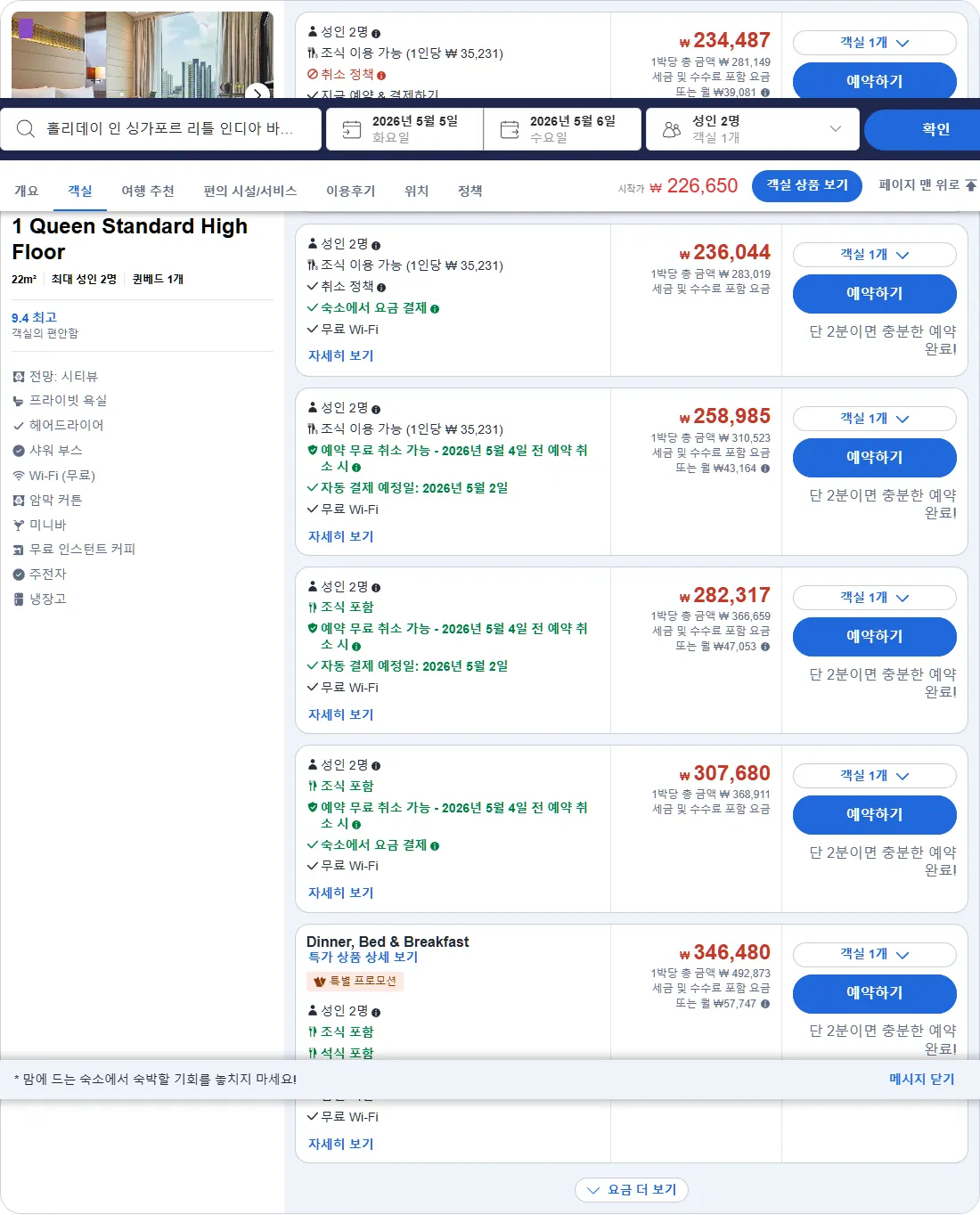The height and width of the screenshot is (1215, 980).
Task: Click info icon next to ₩39,081 monthly price
Action: [765, 93]
